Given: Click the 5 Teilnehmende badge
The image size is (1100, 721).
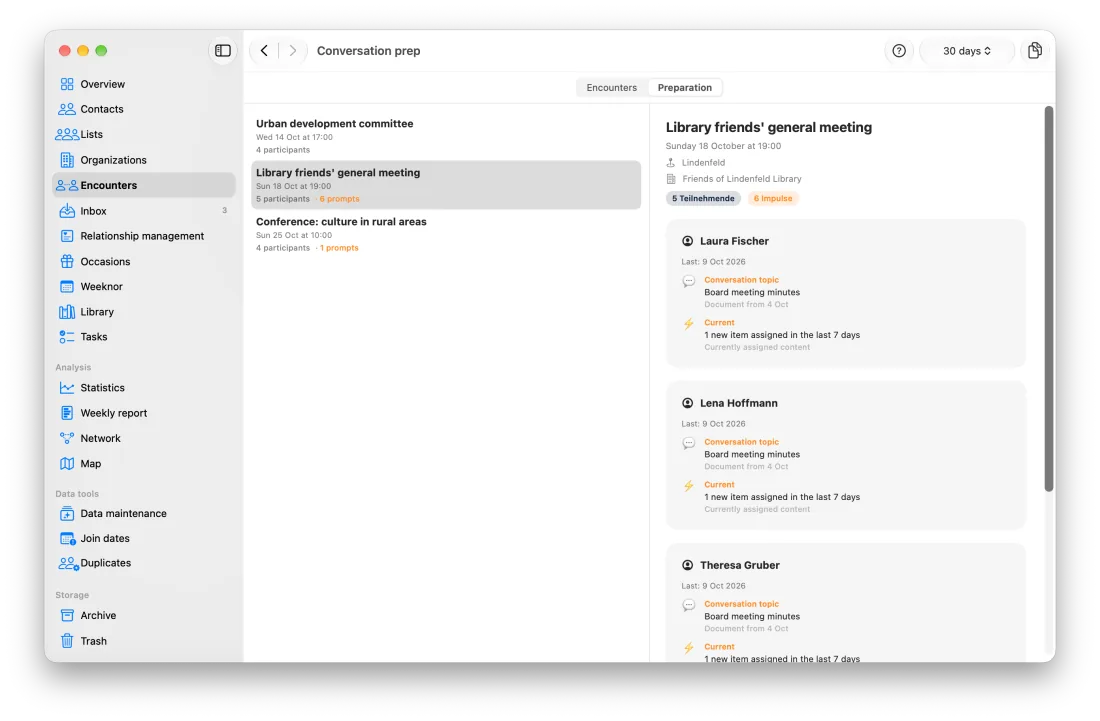Looking at the screenshot, I should (x=703, y=198).
